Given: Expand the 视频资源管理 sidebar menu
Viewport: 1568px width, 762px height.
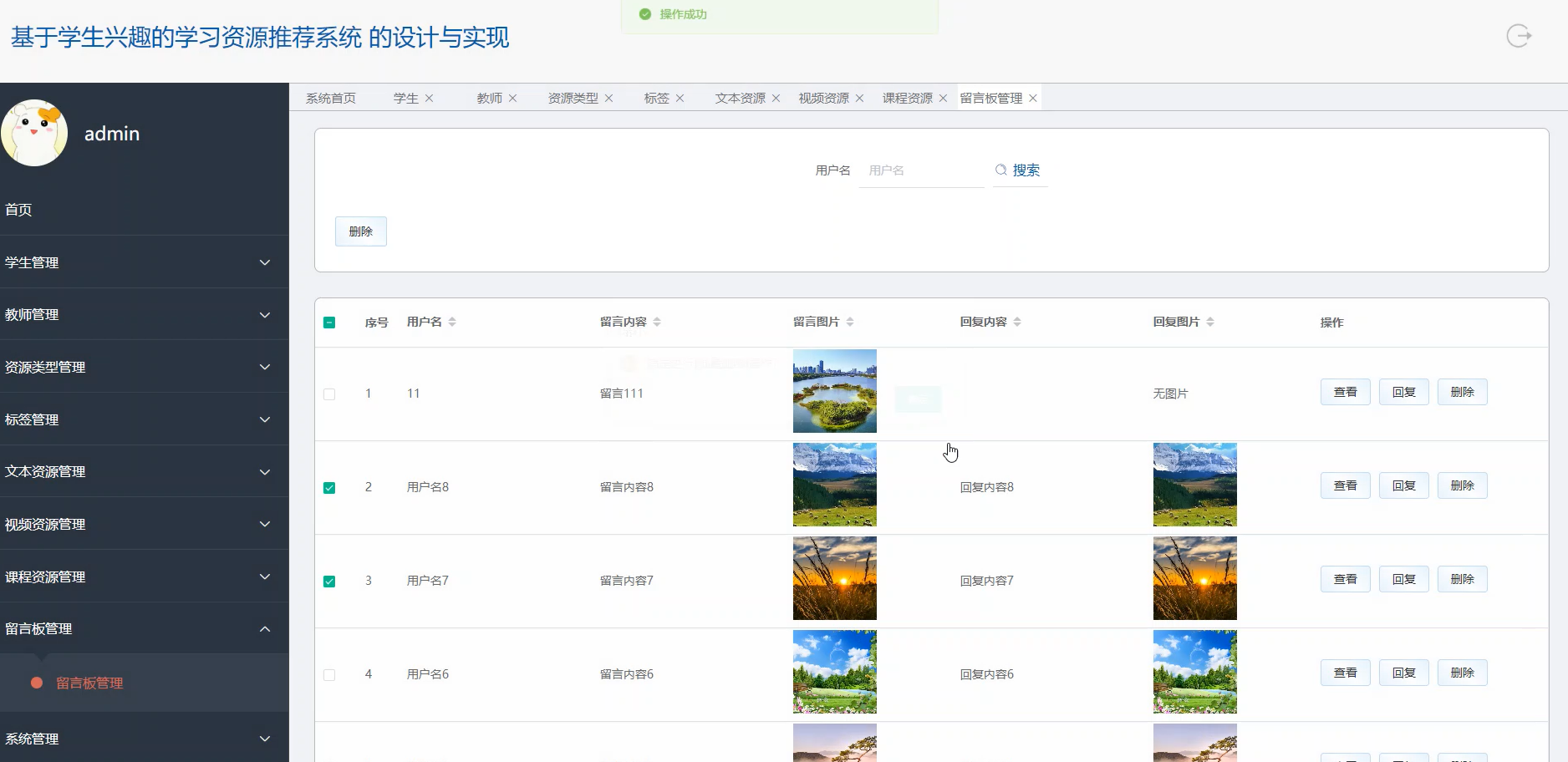Looking at the screenshot, I should tap(144, 524).
